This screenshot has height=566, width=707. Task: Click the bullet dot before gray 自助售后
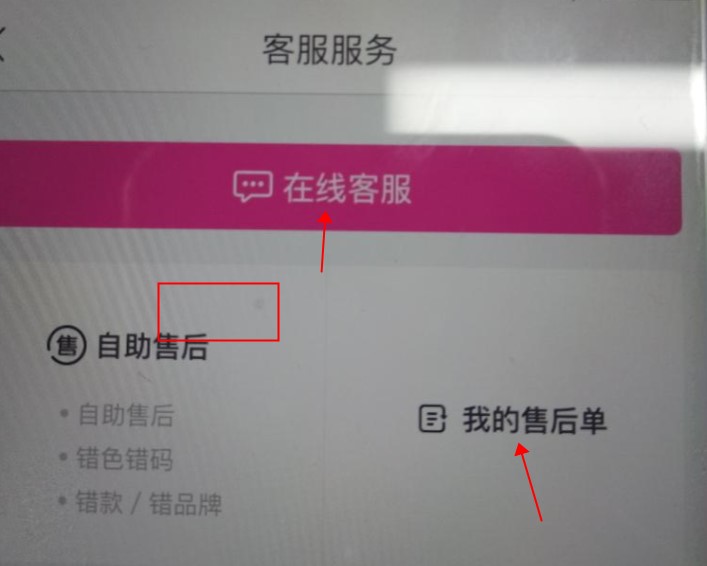click(64, 413)
